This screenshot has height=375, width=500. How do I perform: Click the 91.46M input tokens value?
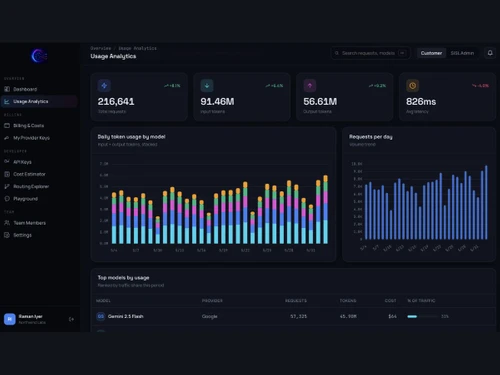pos(217,101)
